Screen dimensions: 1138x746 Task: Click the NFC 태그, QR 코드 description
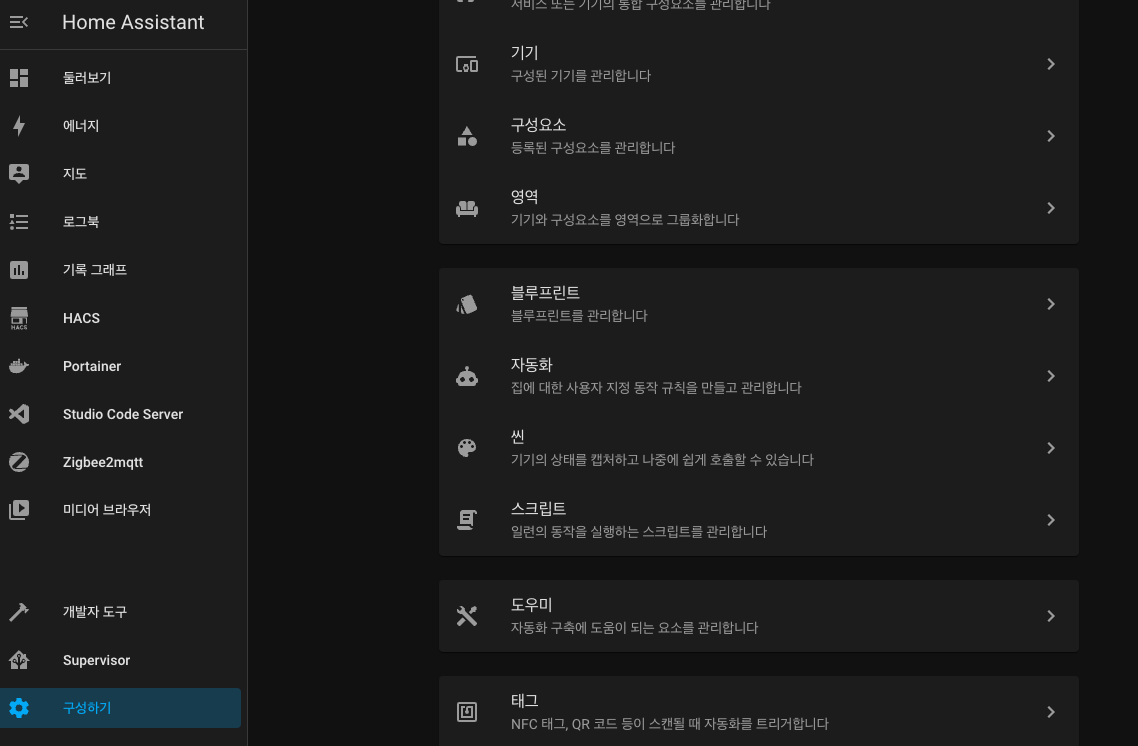coord(670,724)
